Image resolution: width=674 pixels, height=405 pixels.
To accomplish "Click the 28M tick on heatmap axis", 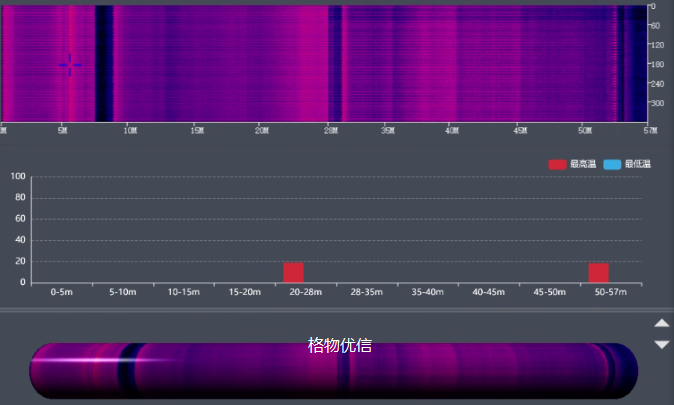I will [x=331, y=130].
